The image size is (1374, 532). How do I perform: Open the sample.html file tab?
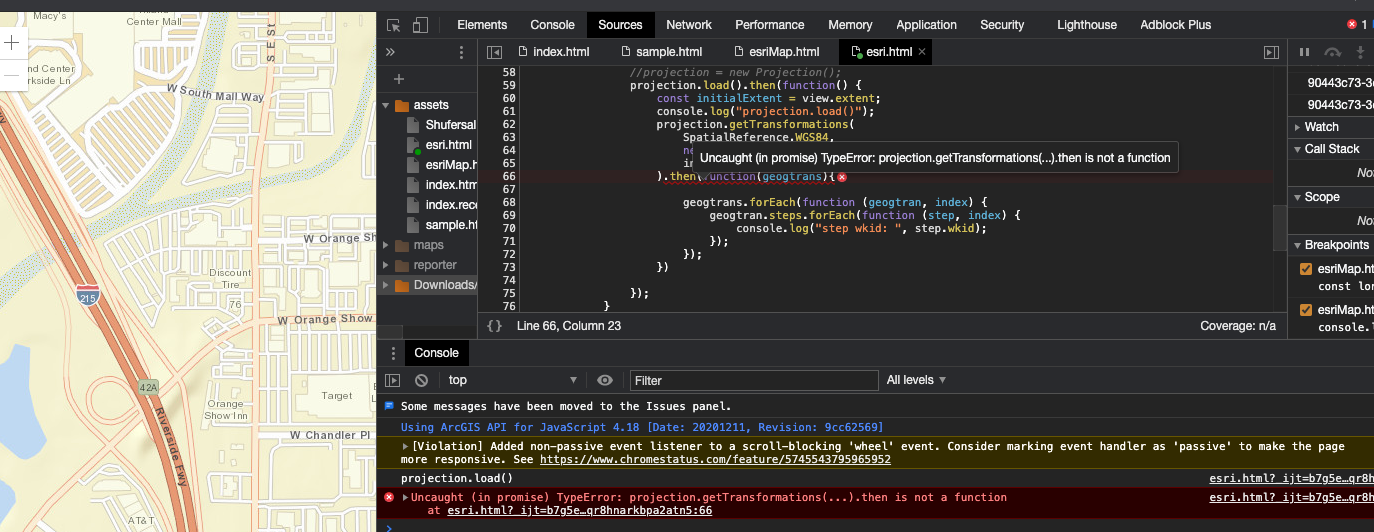(668, 52)
